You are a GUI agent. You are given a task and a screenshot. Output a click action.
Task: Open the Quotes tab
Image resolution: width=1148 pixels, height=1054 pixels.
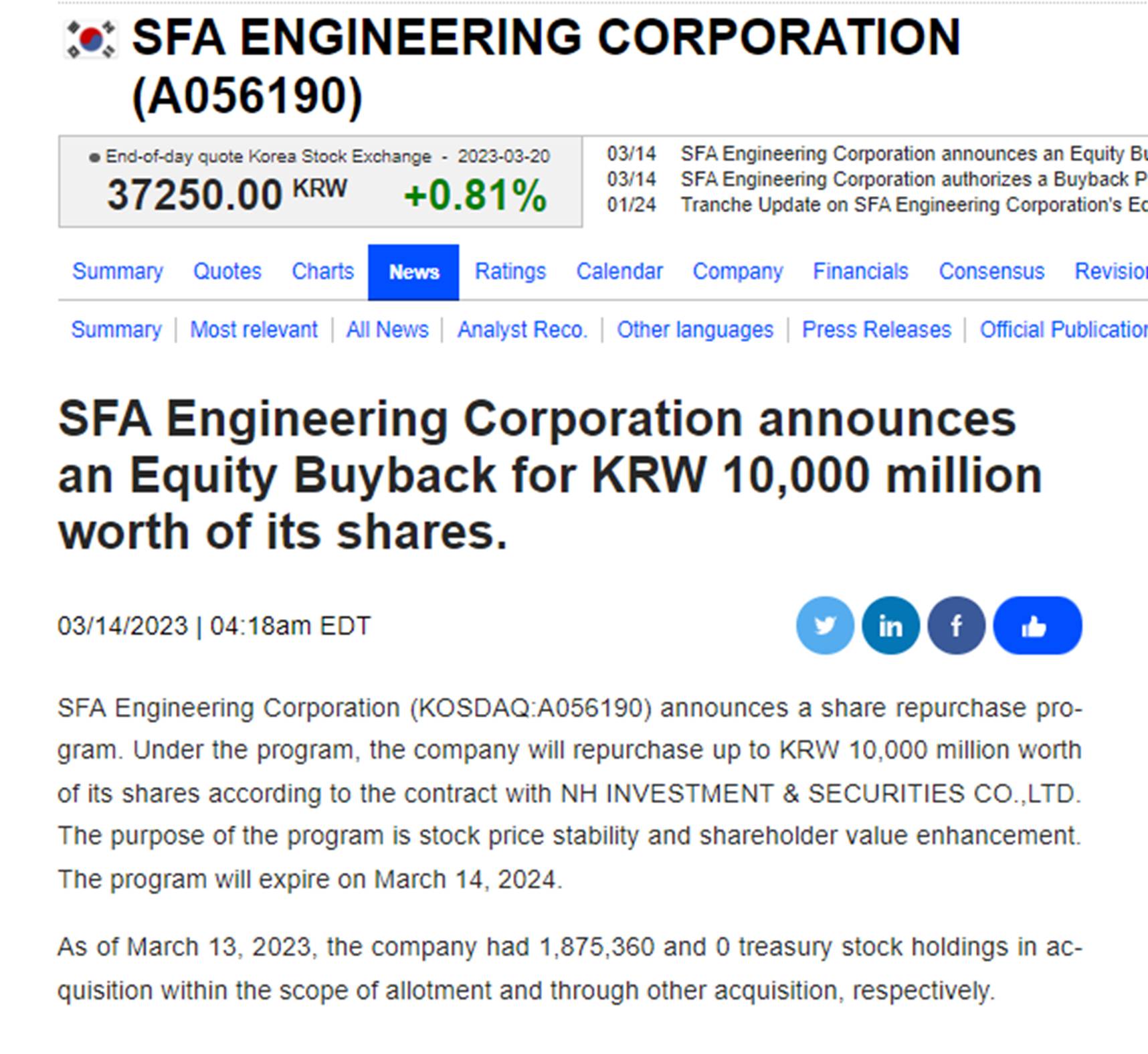pos(227,272)
